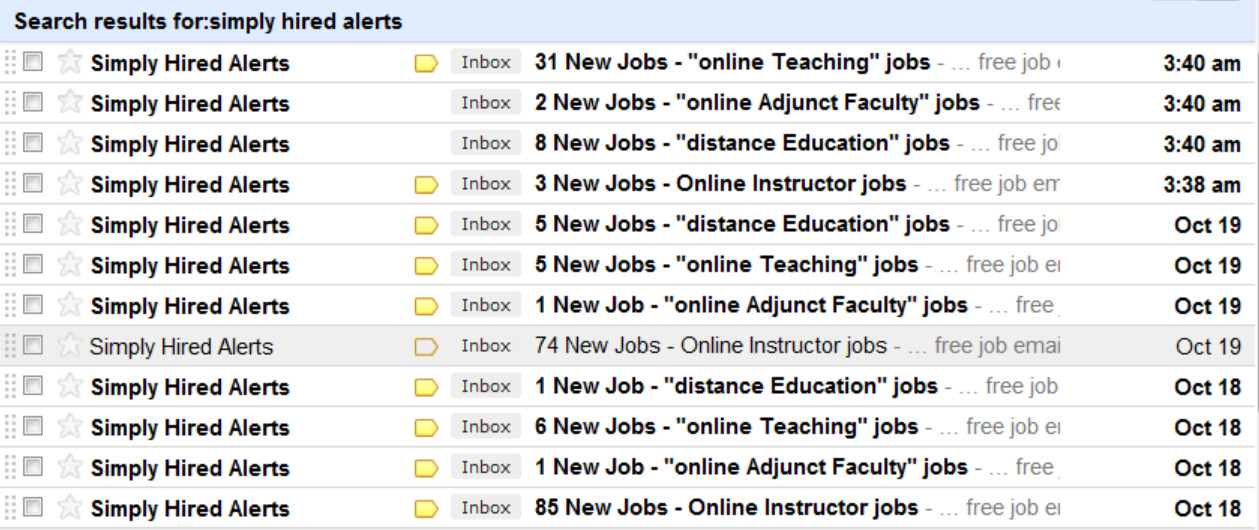Select checkbox for 8 New Jobs distance Education email

[x=33, y=143]
